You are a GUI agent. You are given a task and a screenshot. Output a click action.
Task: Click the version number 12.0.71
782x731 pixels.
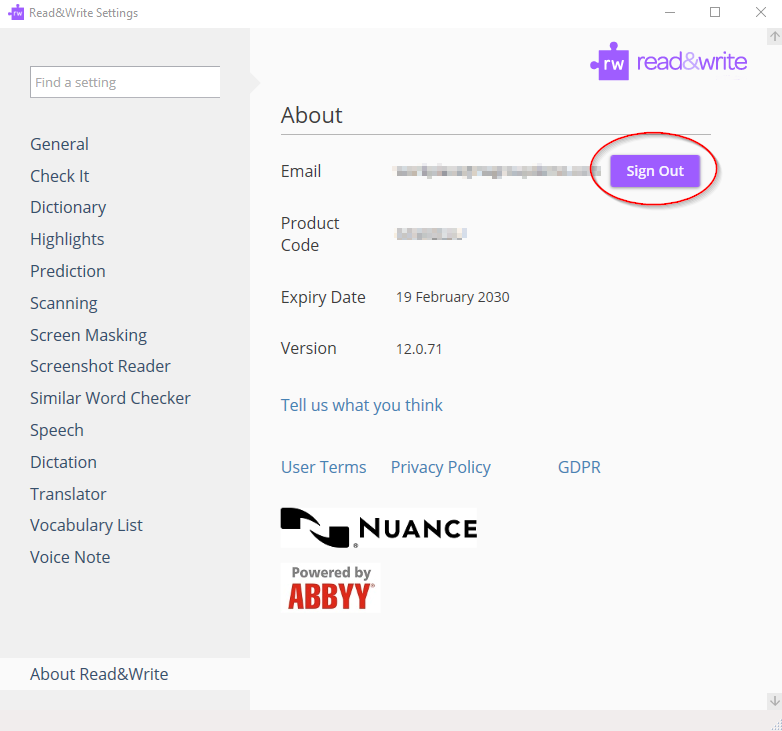[x=419, y=349]
